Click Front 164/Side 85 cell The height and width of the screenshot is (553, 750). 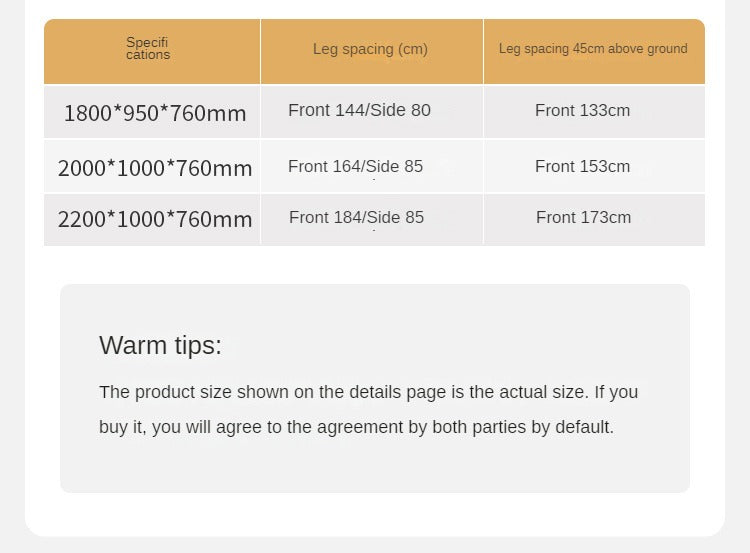372,166
